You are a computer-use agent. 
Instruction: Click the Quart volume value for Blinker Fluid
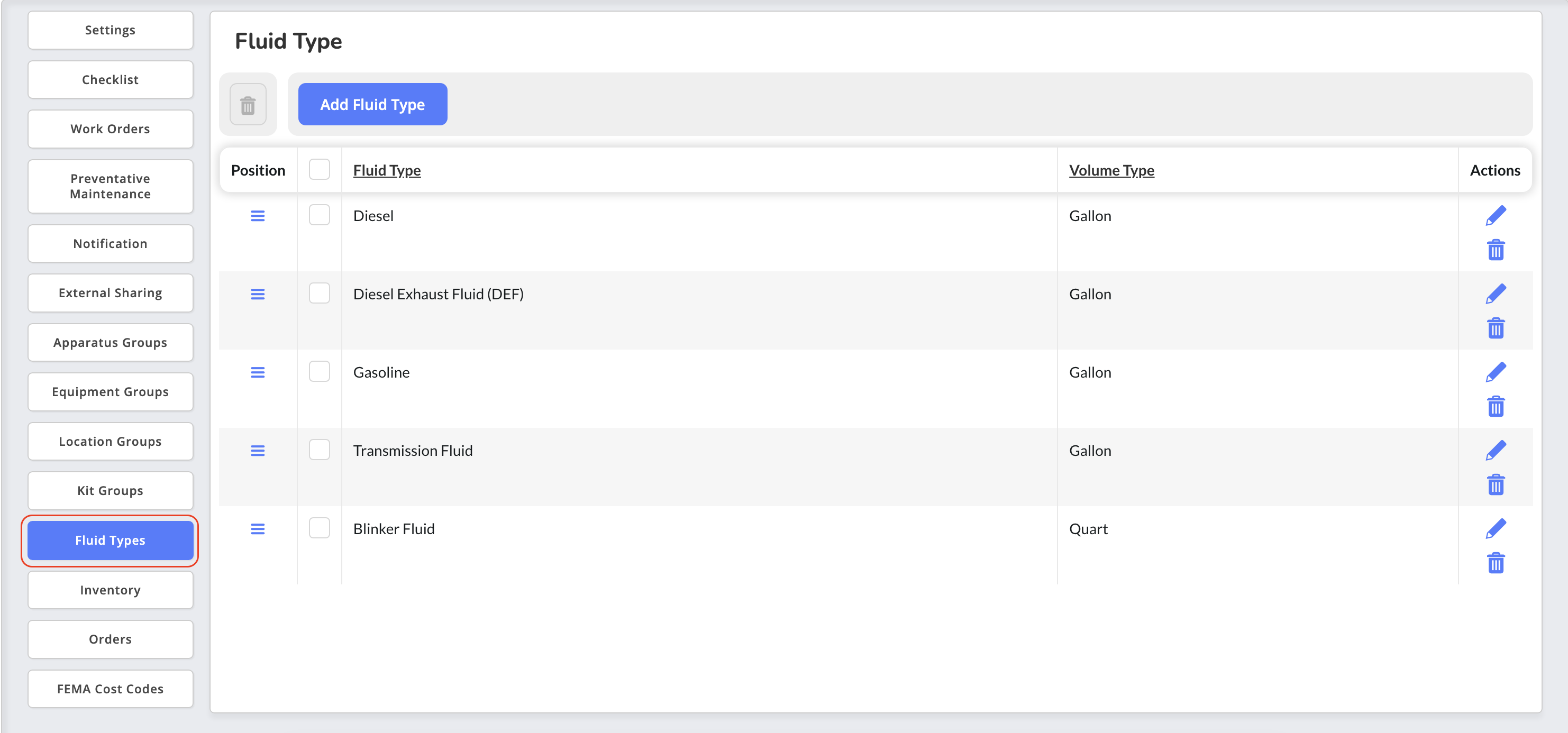[x=1088, y=529]
